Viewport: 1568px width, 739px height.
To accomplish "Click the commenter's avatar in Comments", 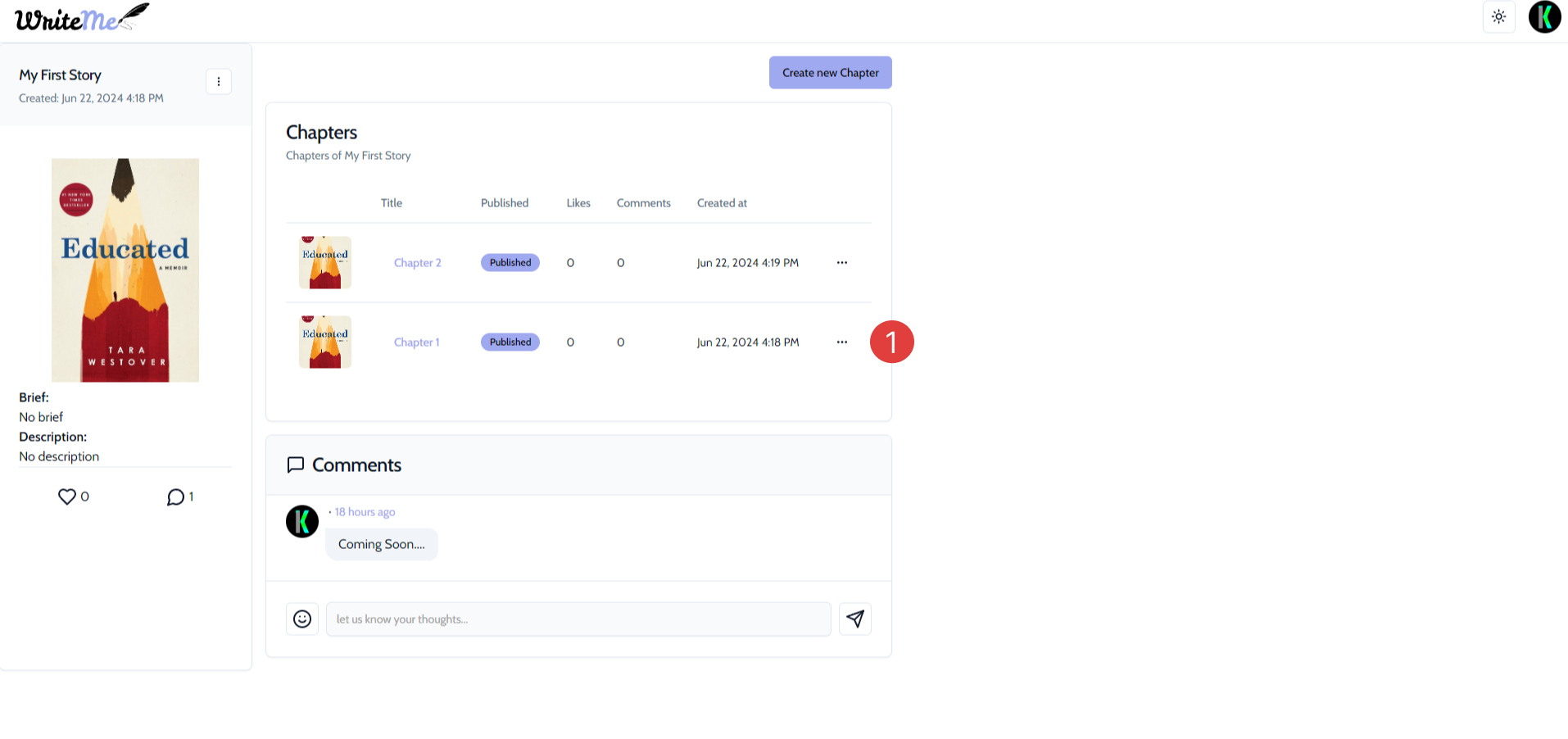I will (x=302, y=522).
